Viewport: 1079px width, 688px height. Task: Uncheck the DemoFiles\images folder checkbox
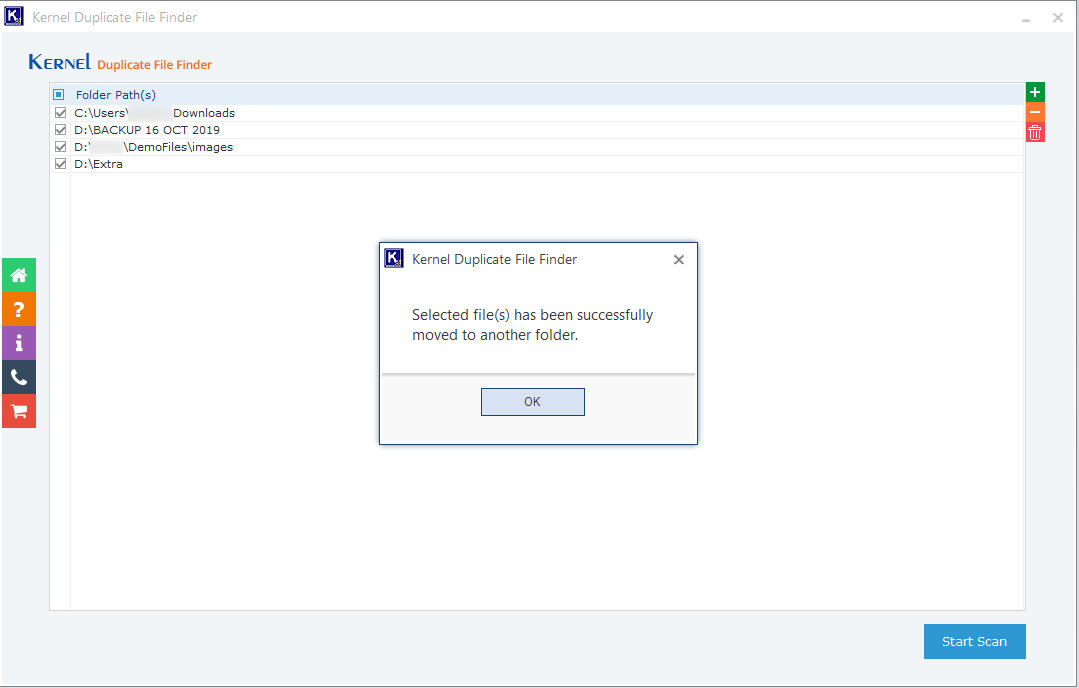click(x=60, y=147)
